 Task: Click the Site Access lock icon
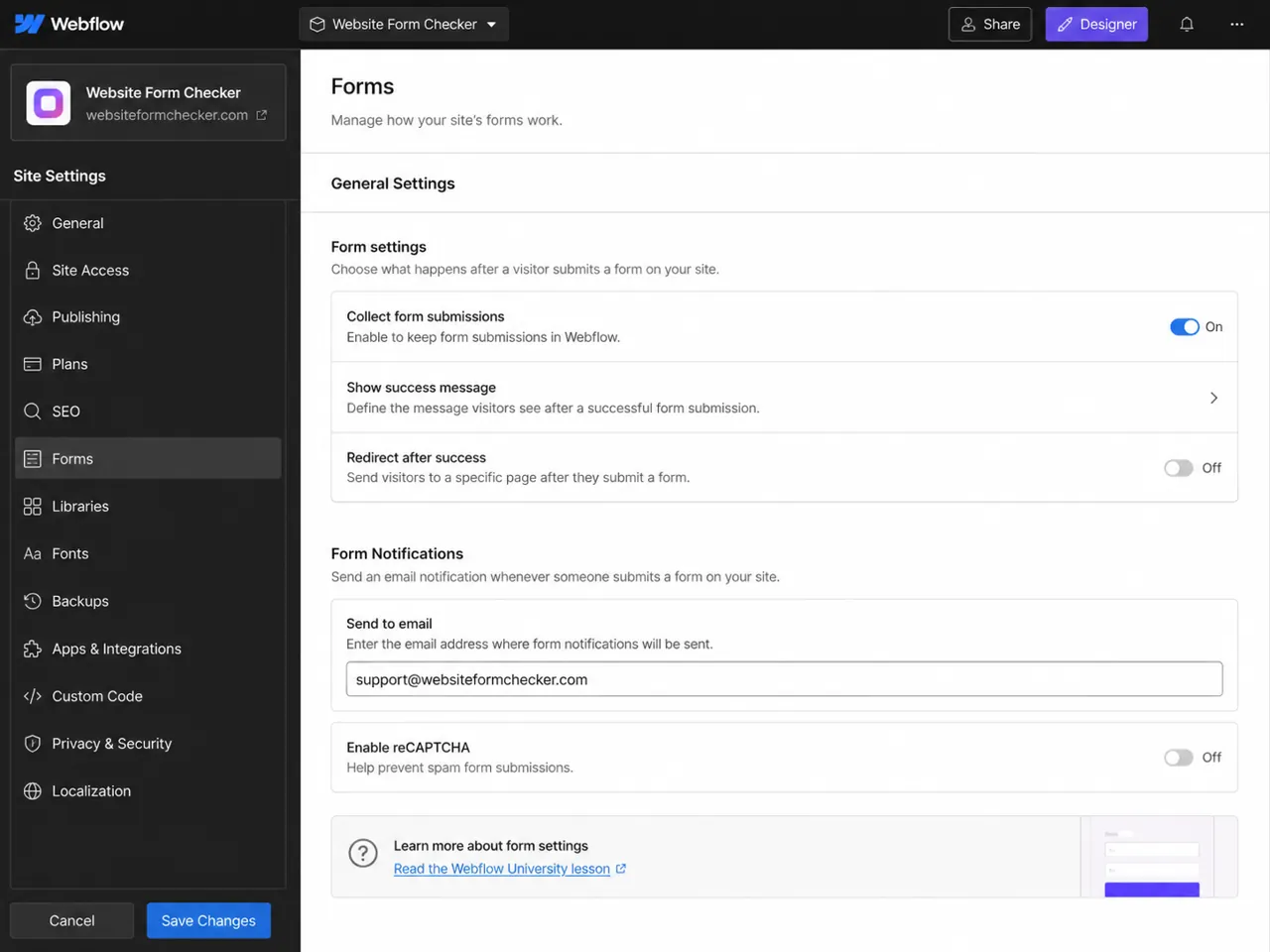click(33, 270)
